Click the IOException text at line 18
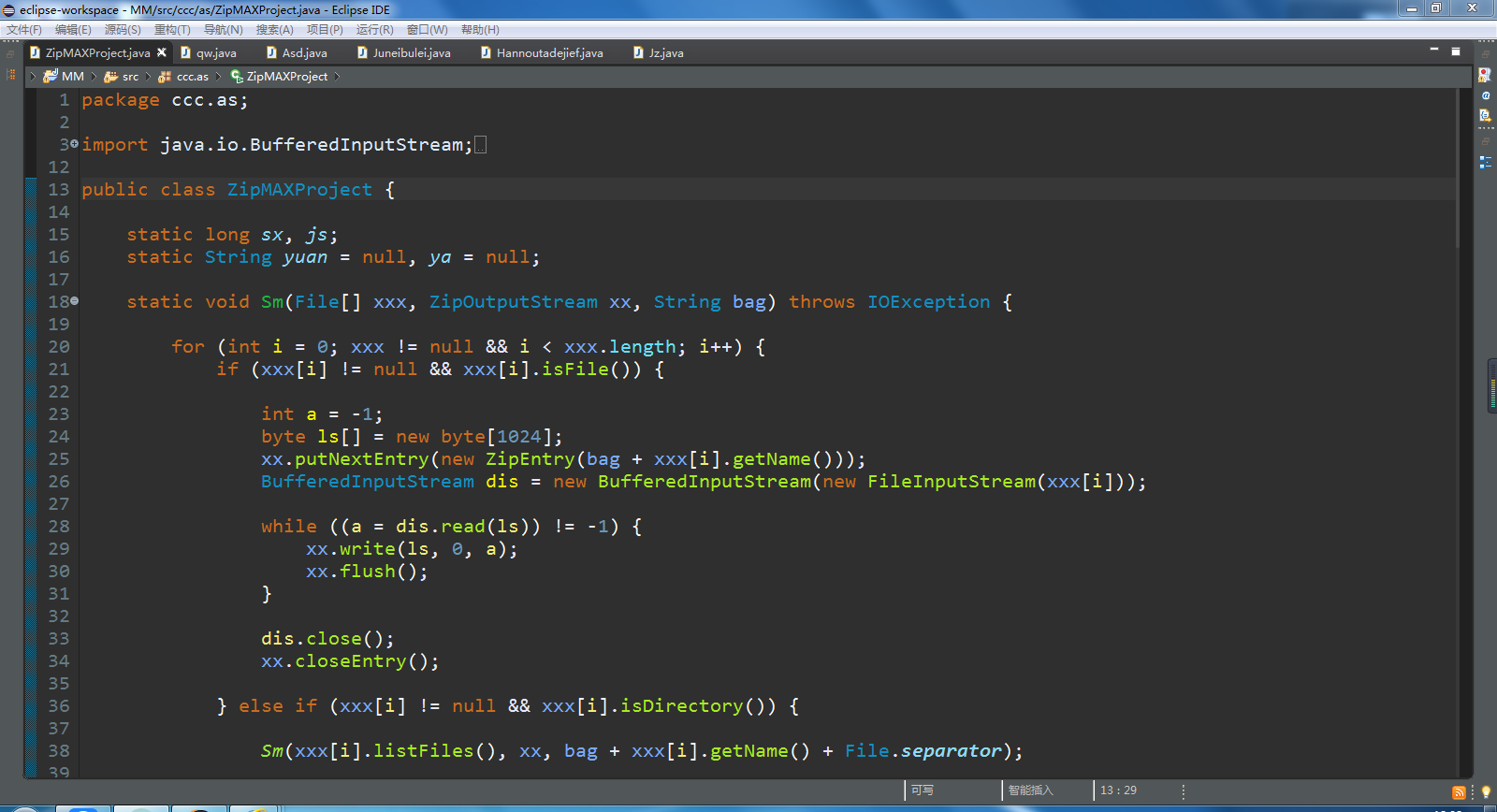 [x=928, y=301]
